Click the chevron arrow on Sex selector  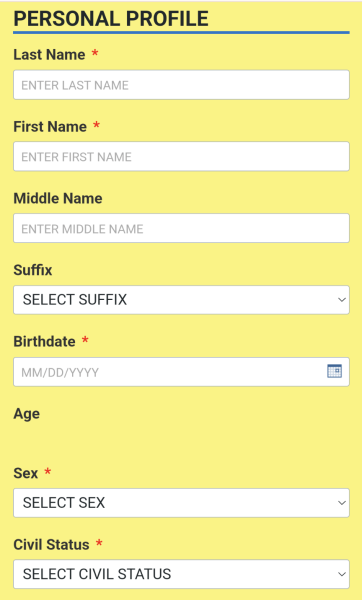pyautogui.click(x=342, y=503)
